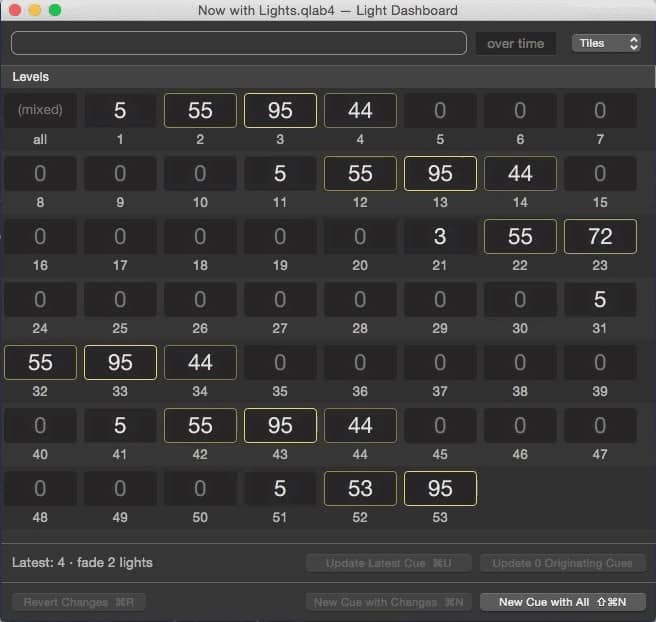Close the Light Dashboard window

pyautogui.click(x=15, y=10)
